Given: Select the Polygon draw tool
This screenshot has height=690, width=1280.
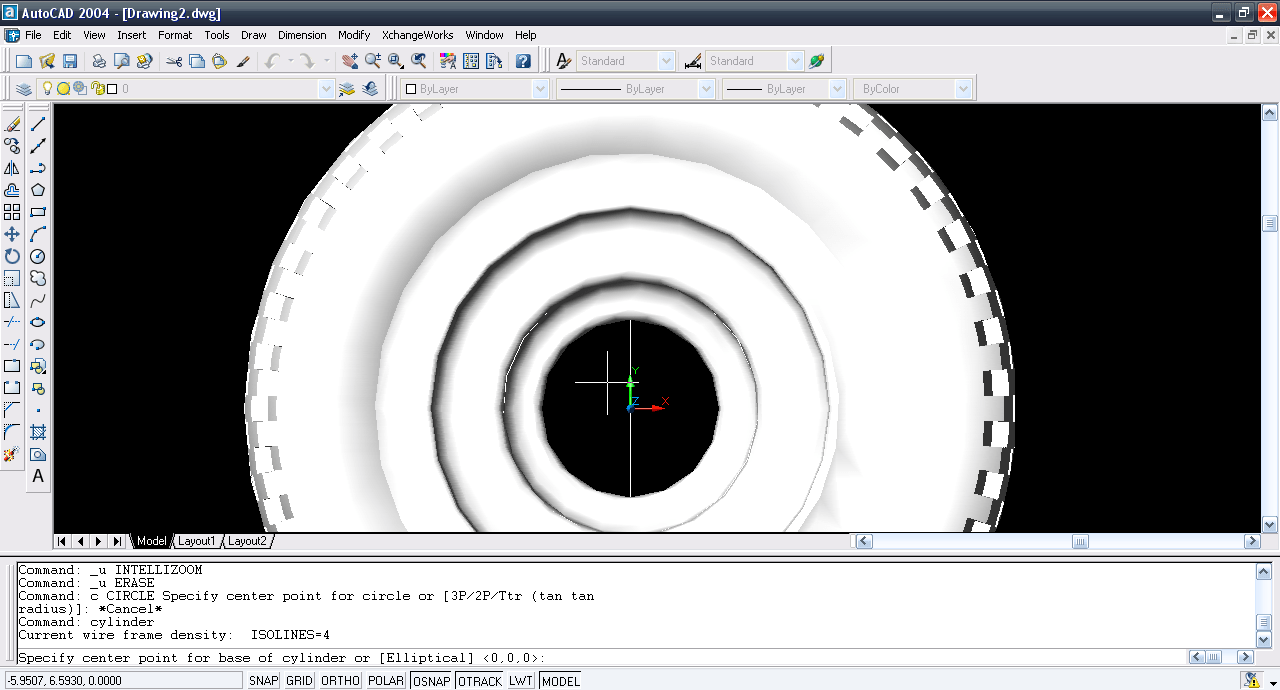Looking at the screenshot, I should 38,190.
